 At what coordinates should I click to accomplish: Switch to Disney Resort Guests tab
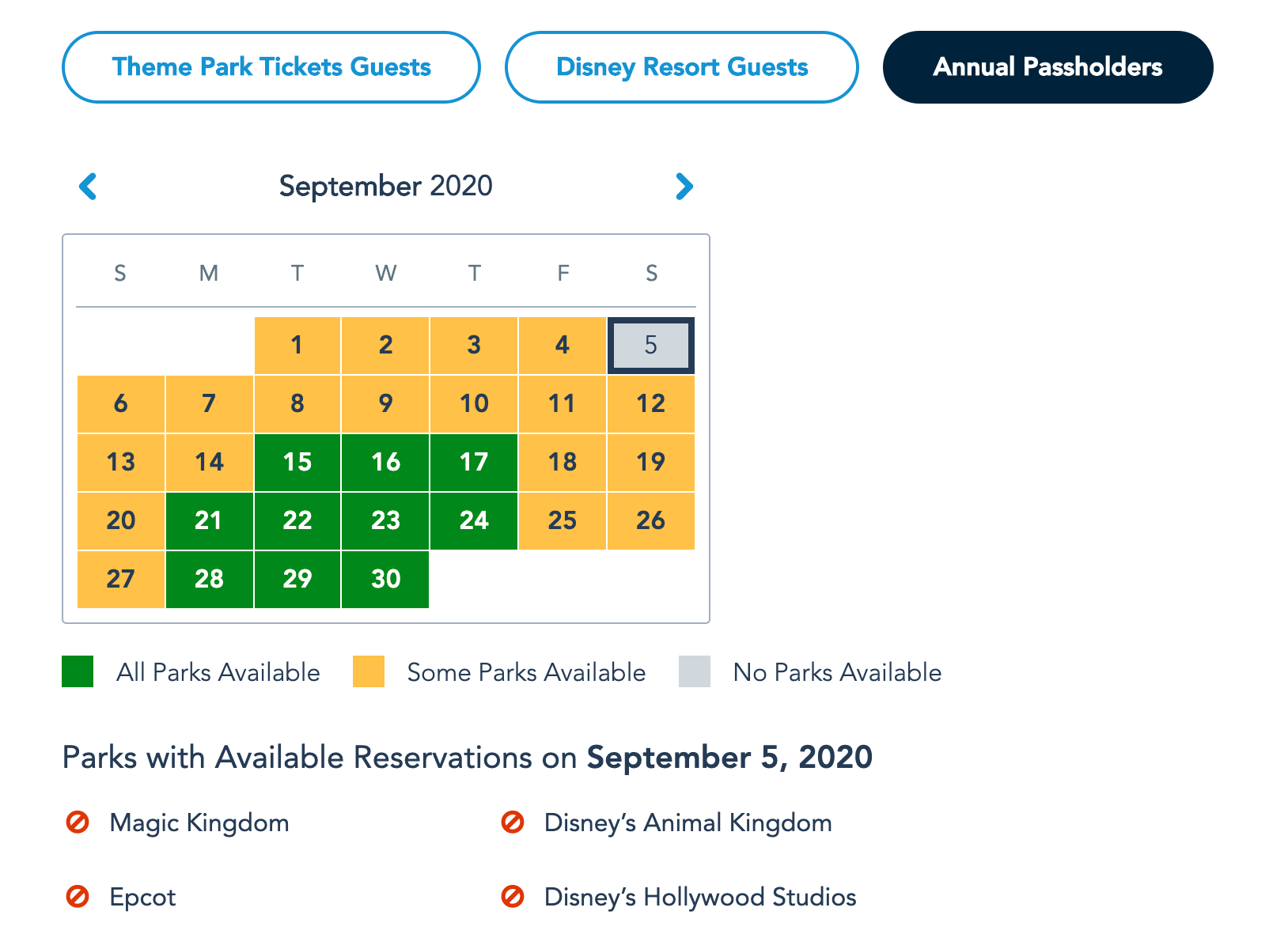point(681,67)
